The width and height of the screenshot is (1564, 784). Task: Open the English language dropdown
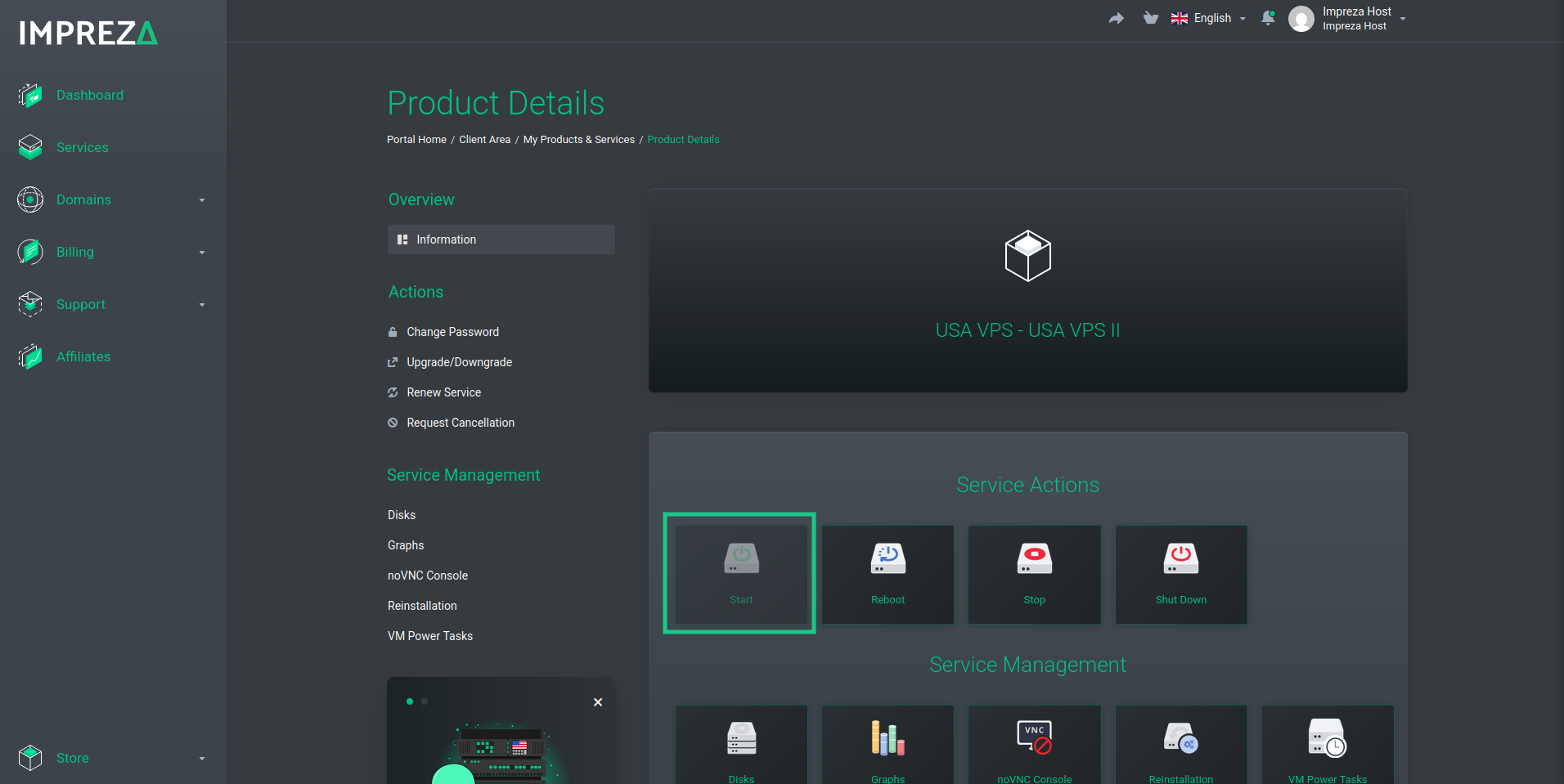(1208, 18)
